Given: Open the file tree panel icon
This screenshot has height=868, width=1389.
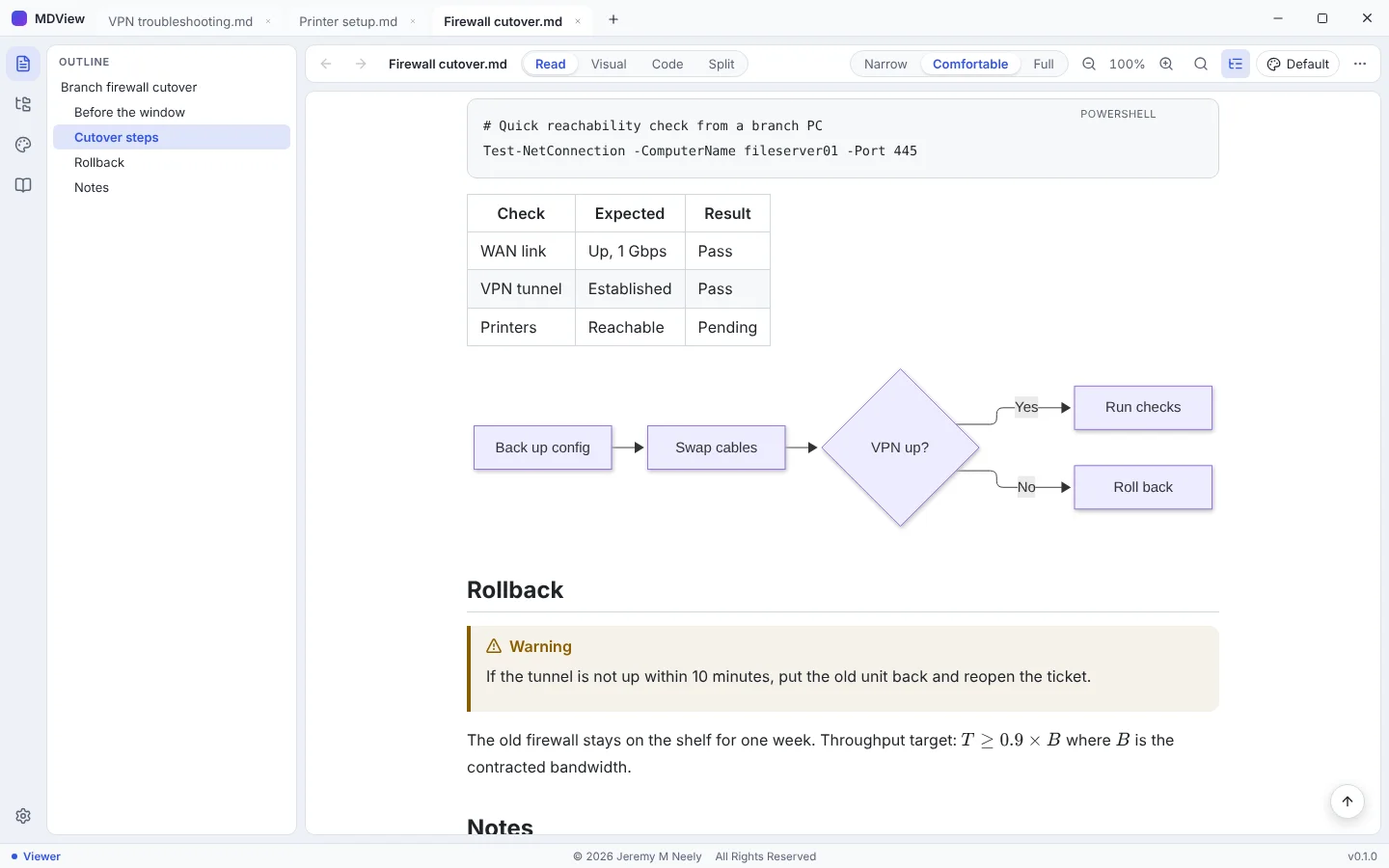Looking at the screenshot, I should click(x=23, y=105).
